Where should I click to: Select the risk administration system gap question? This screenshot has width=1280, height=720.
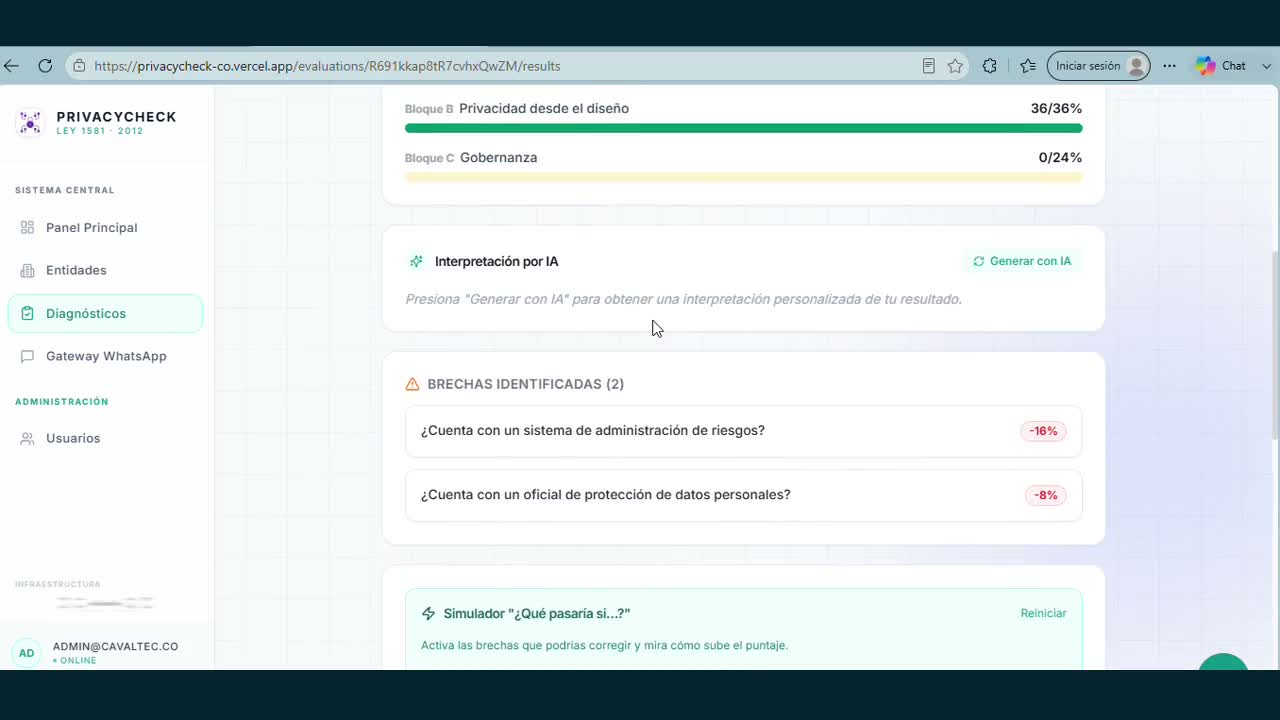click(x=743, y=431)
